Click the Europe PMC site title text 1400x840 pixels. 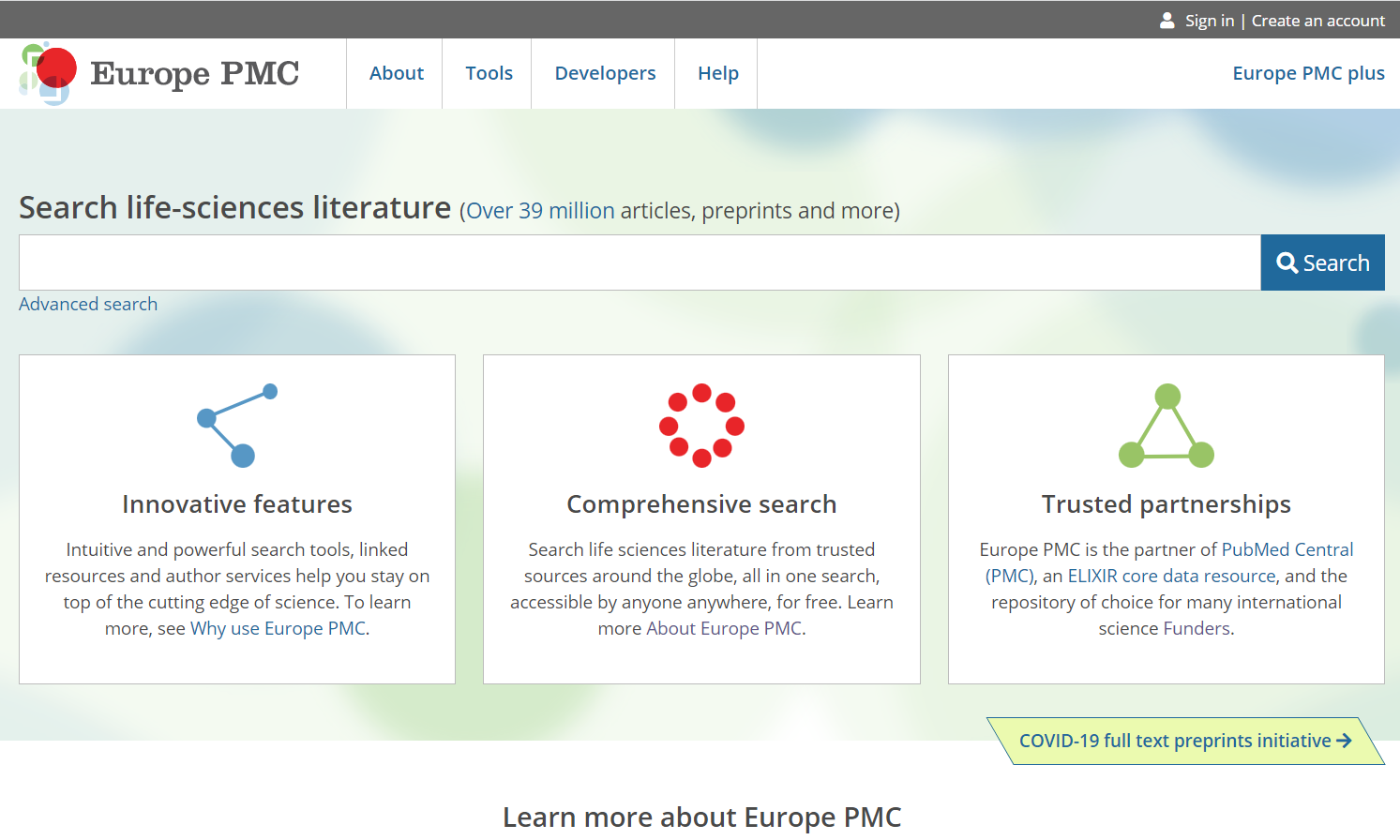[x=194, y=73]
